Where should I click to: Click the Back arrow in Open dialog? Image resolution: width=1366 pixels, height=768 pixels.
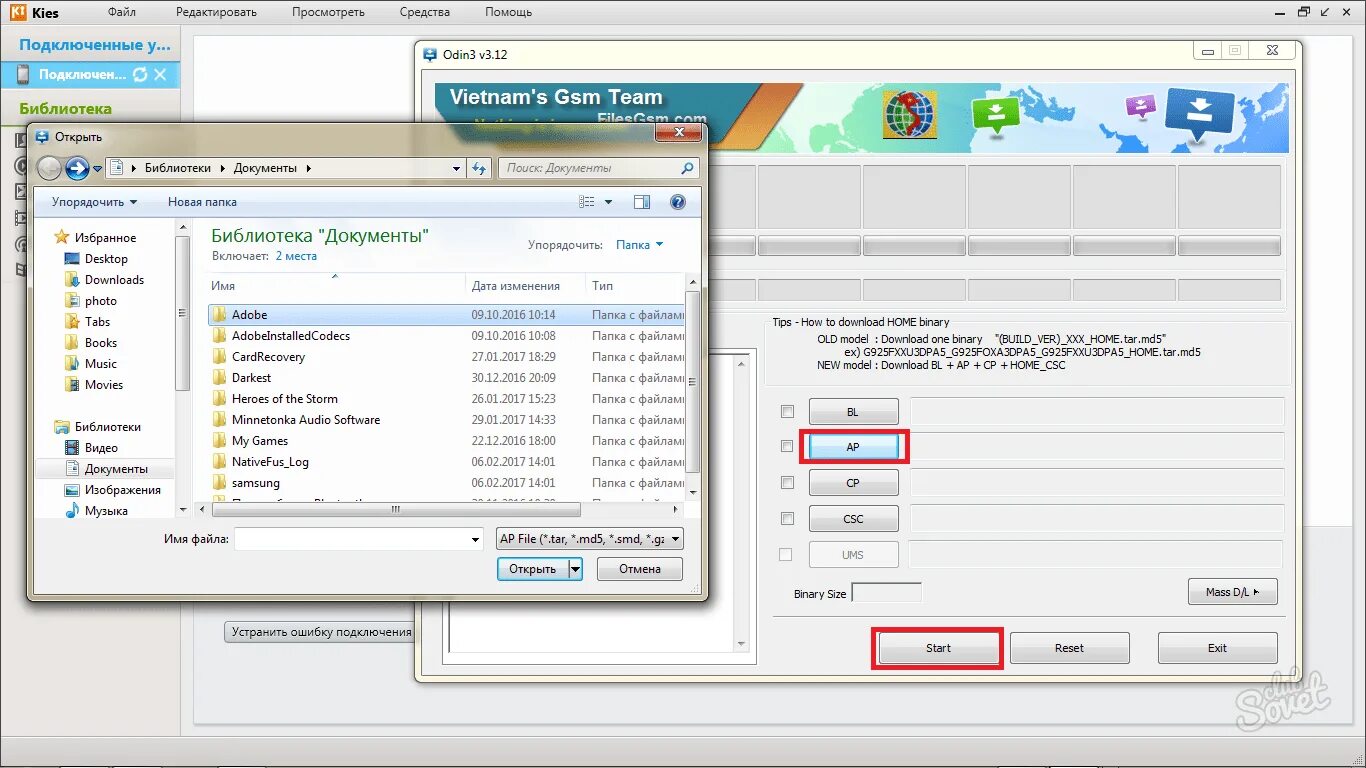(x=49, y=168)
